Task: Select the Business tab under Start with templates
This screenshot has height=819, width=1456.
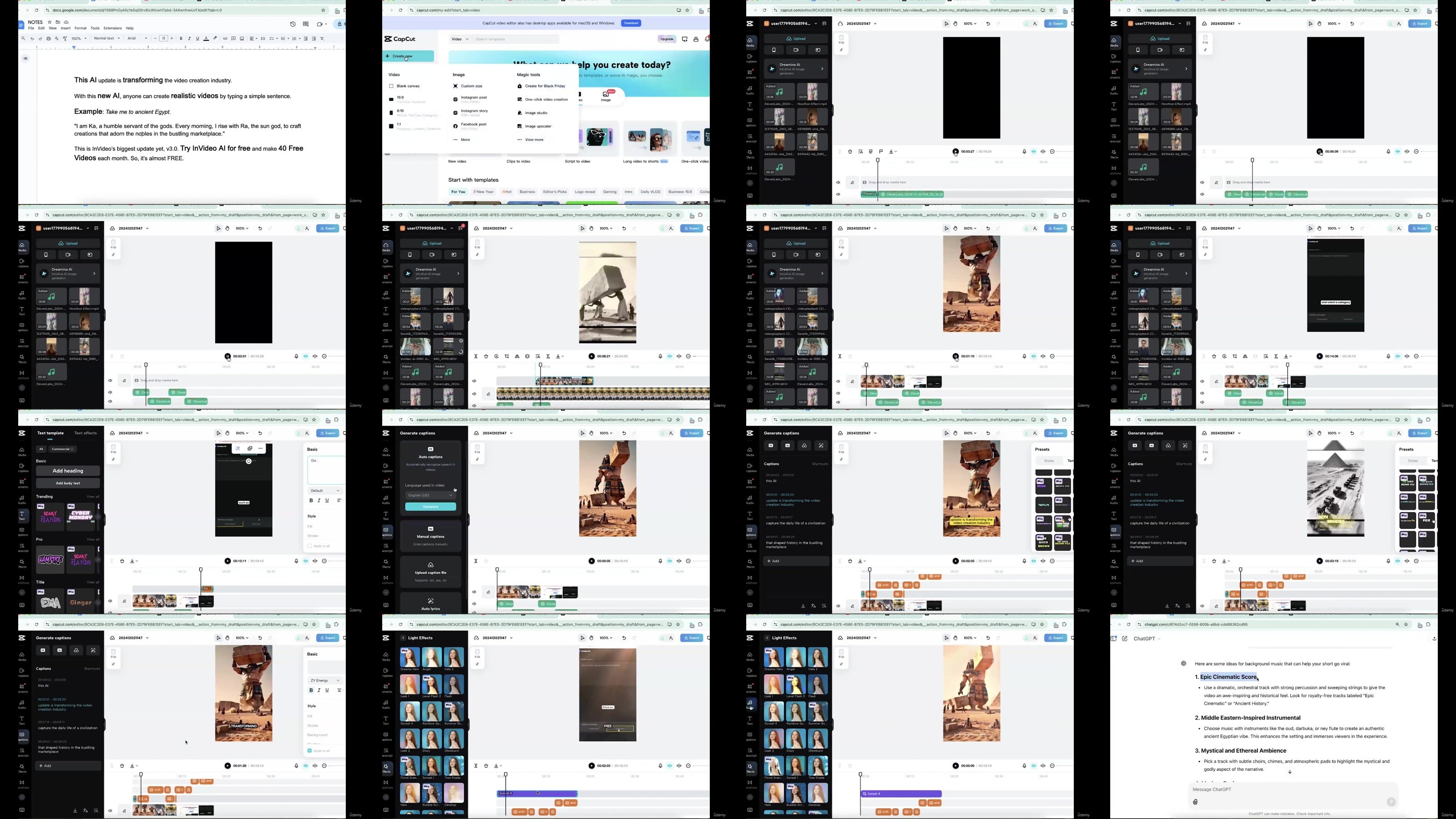Action: (x=527, y=192)
